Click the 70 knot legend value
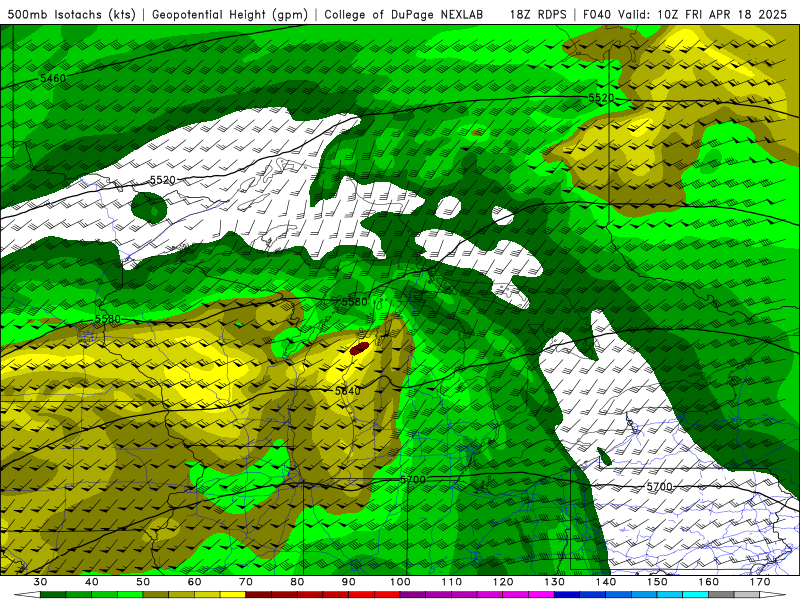 (x=246, y=582)
